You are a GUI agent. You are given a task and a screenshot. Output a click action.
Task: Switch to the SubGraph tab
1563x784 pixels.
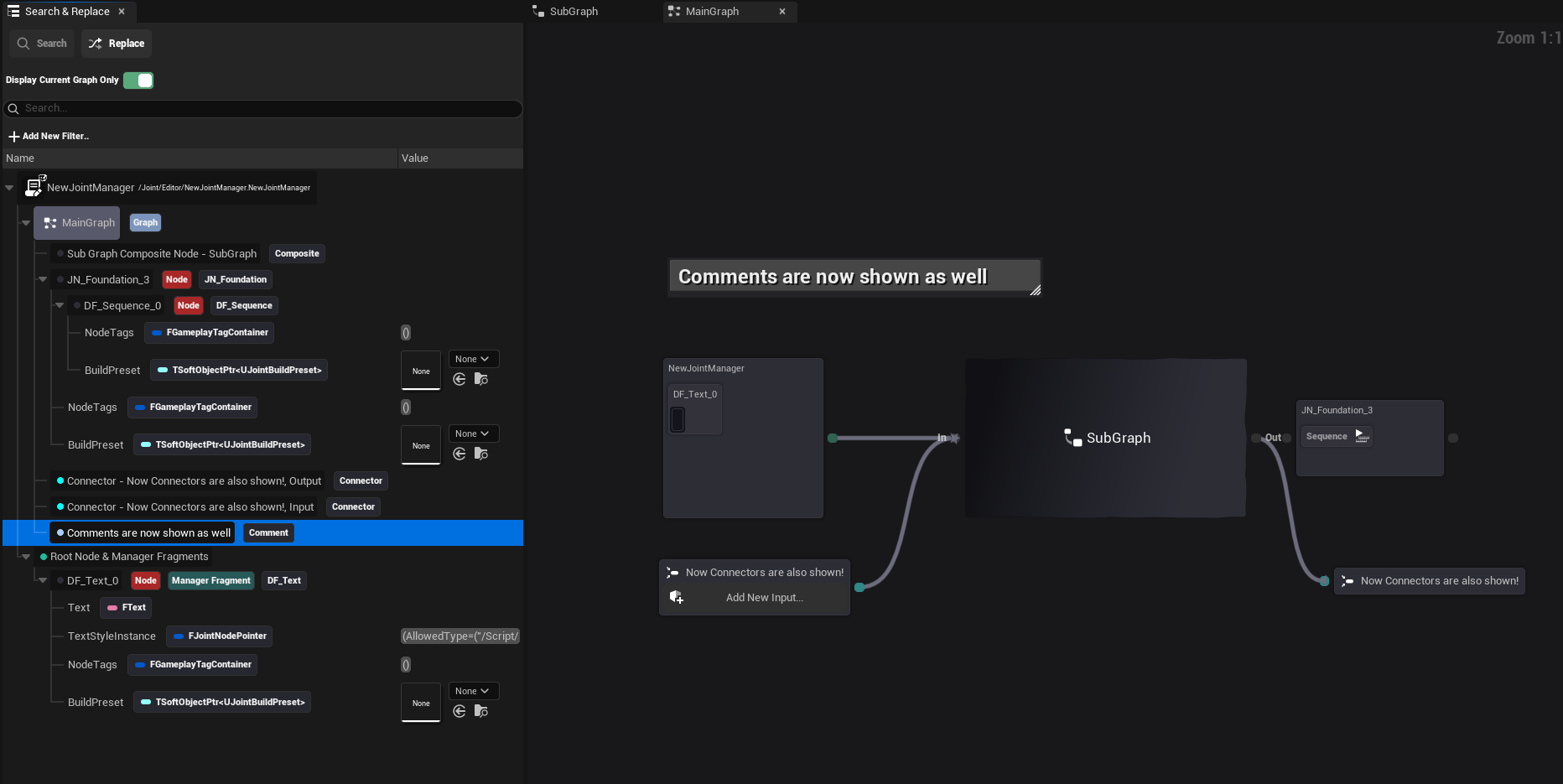coord(574,12)
